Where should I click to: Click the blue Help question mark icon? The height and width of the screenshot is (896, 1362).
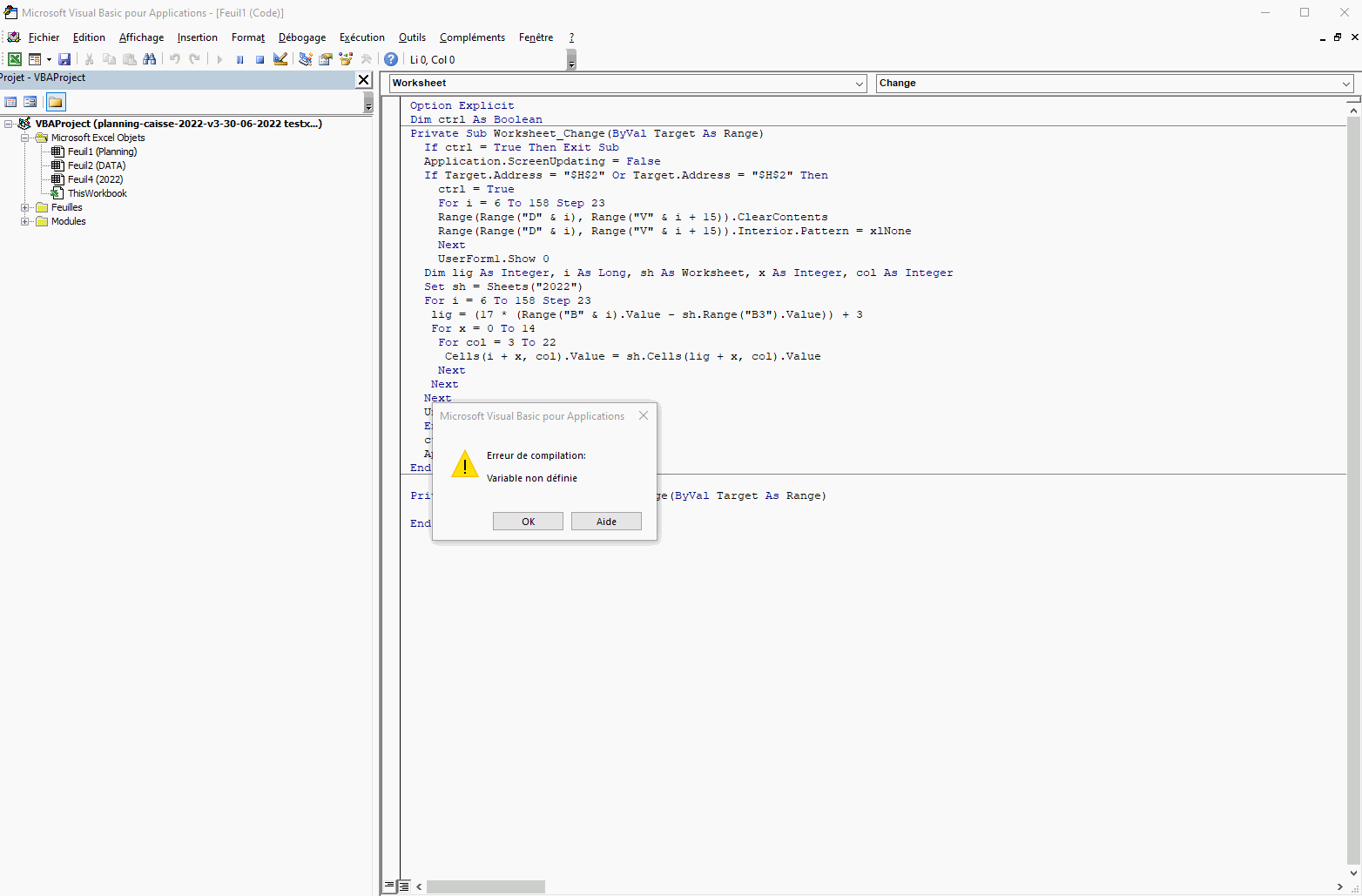(391, 59)
